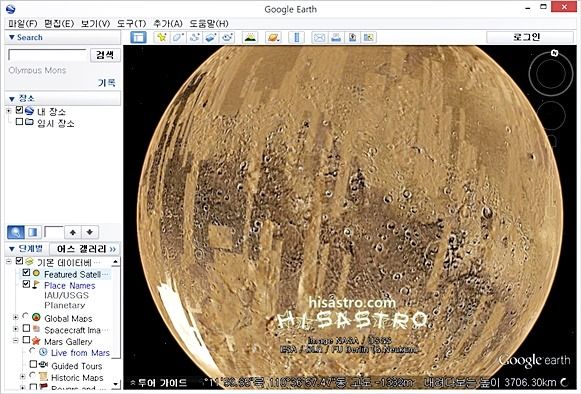
Task: Click the Mars Gallery red star icon
Action: 36,341
